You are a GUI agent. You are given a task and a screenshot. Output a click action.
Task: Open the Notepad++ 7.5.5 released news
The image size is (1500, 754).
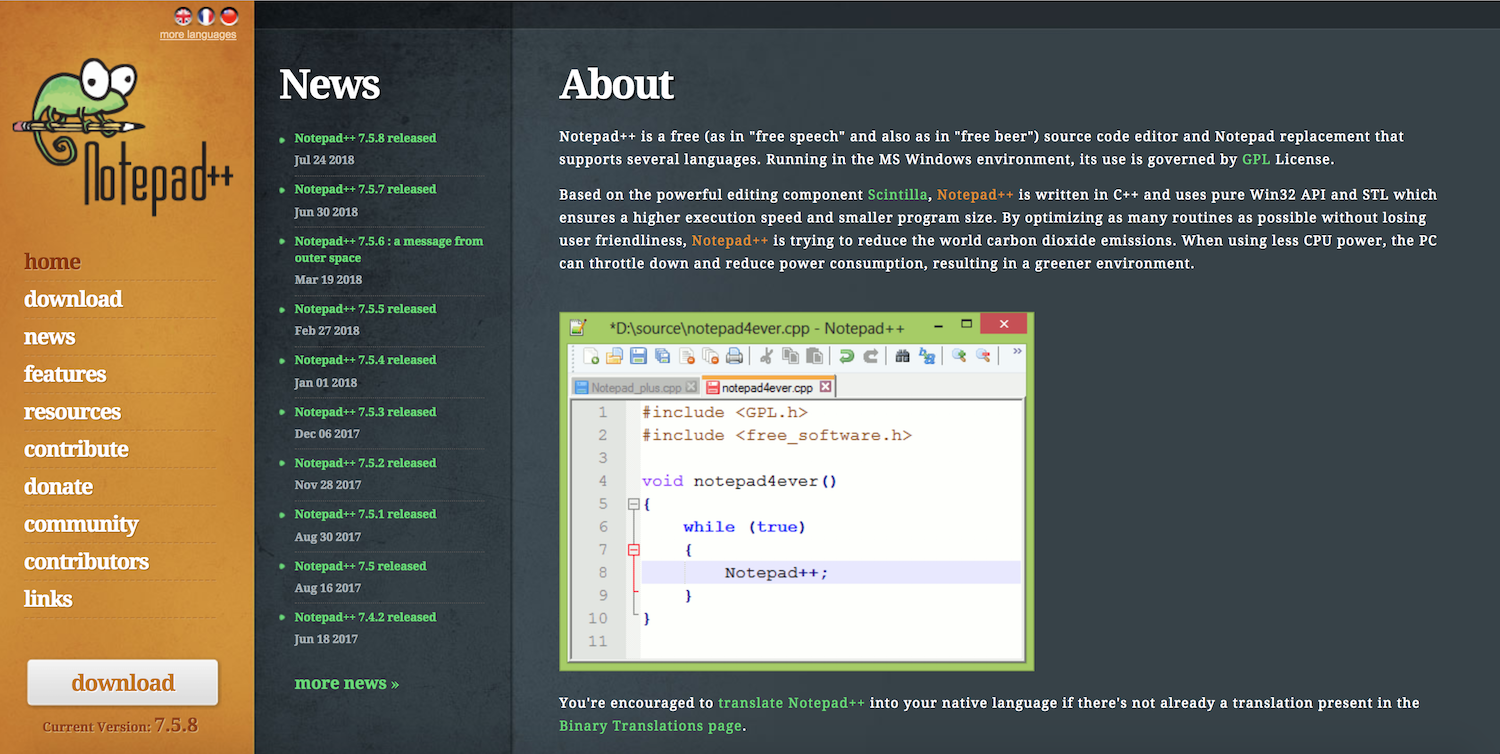(x=365, y=309)
